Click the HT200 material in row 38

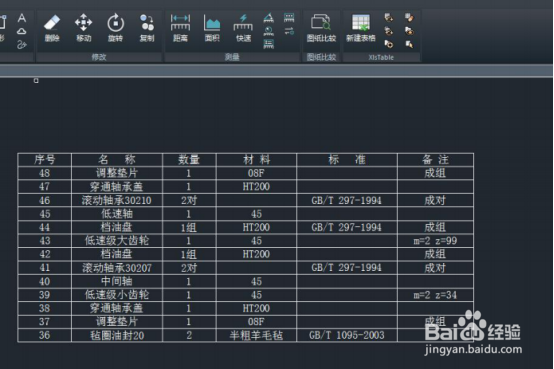pos(256,308)
